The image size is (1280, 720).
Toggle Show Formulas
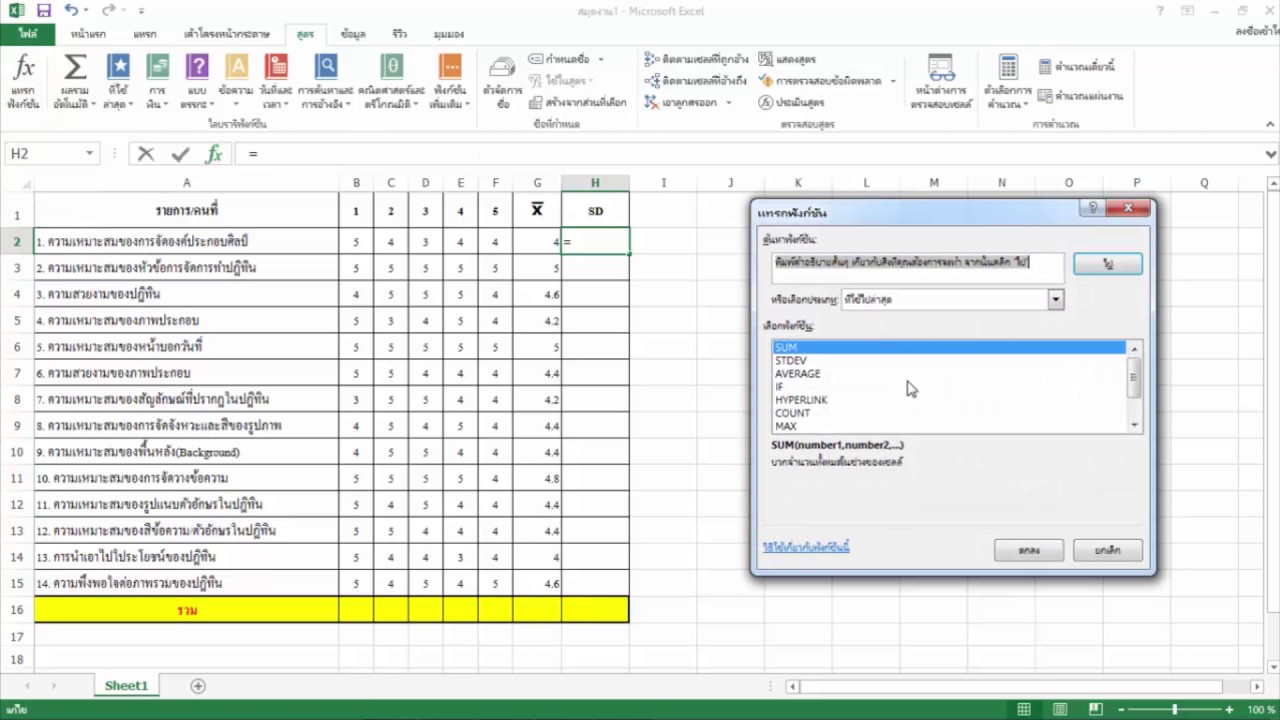[788, 60]
